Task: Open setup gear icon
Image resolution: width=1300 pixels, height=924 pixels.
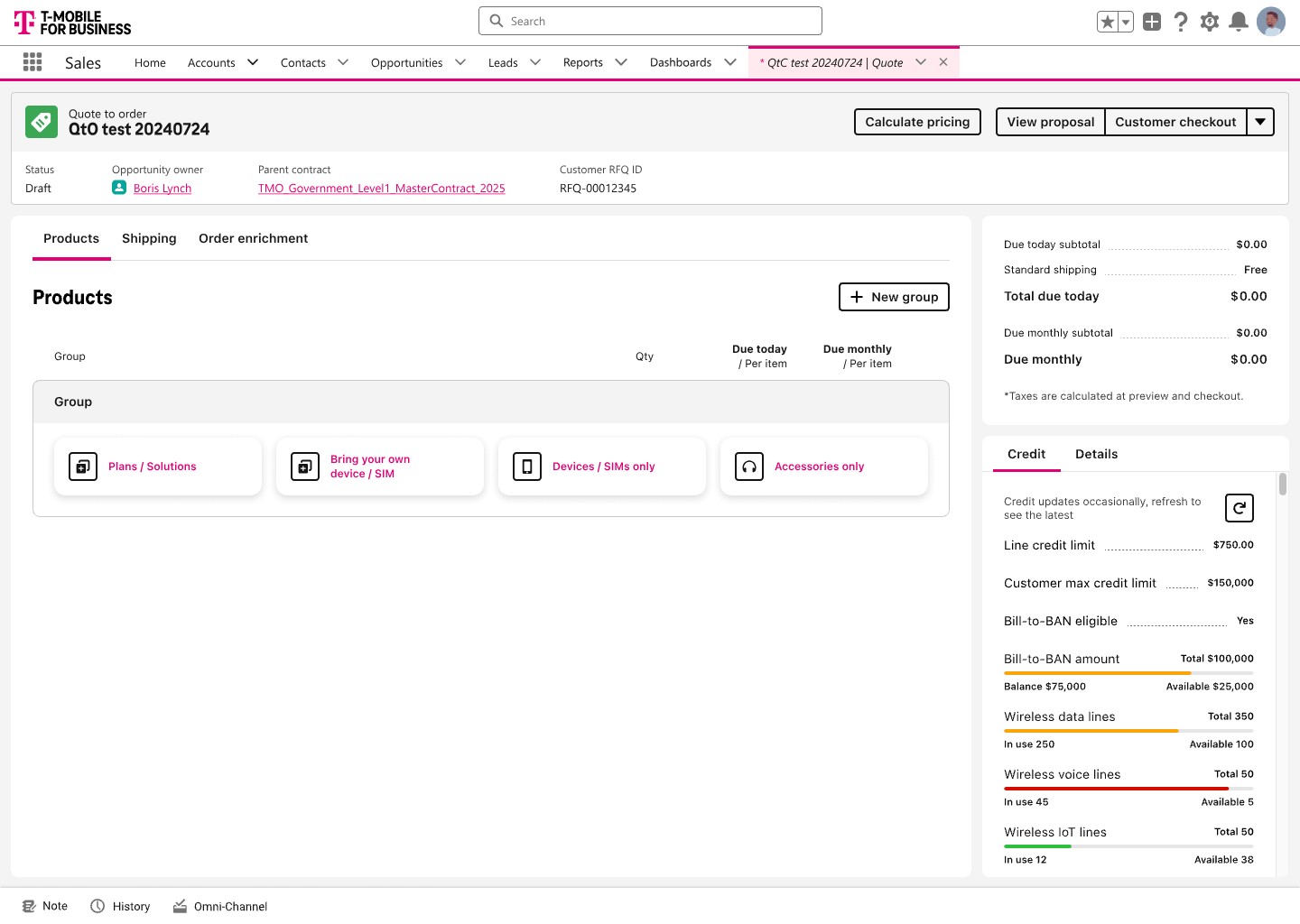Action: tap(1210, 22)
